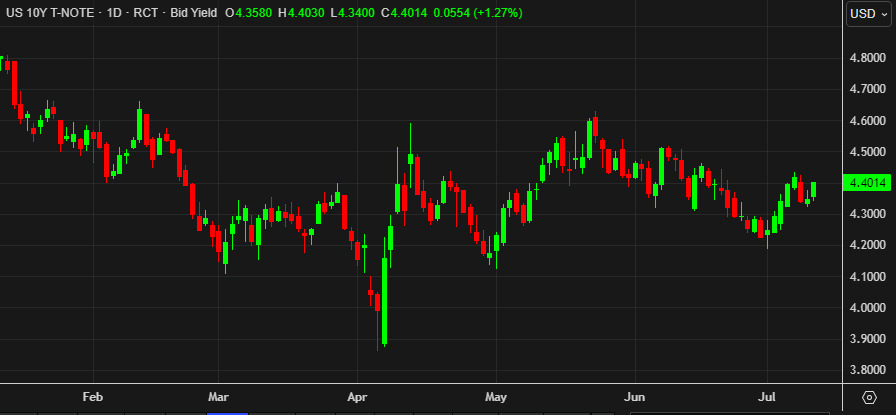
Task: Open chart settings hexagon gear icon
Action: (x=869, y=397)
